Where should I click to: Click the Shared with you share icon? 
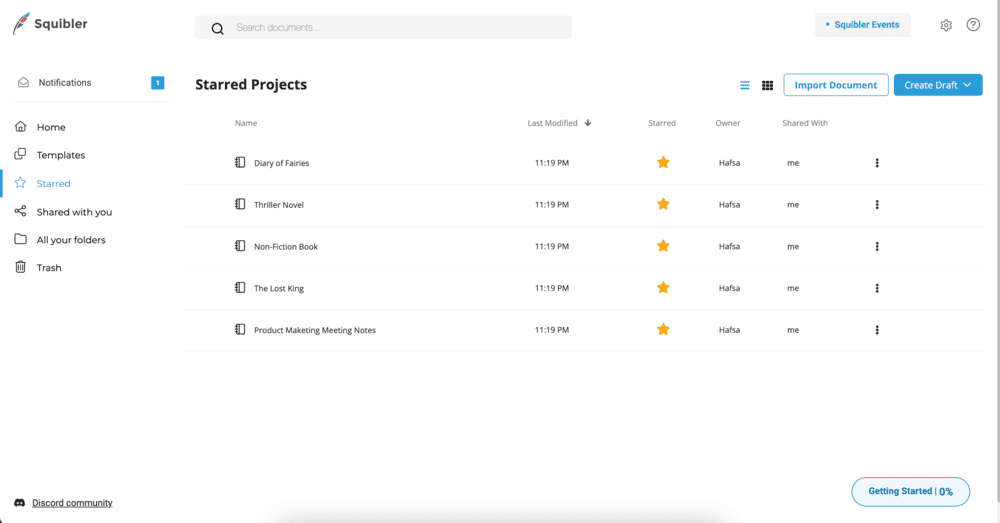tap(20, 211)
